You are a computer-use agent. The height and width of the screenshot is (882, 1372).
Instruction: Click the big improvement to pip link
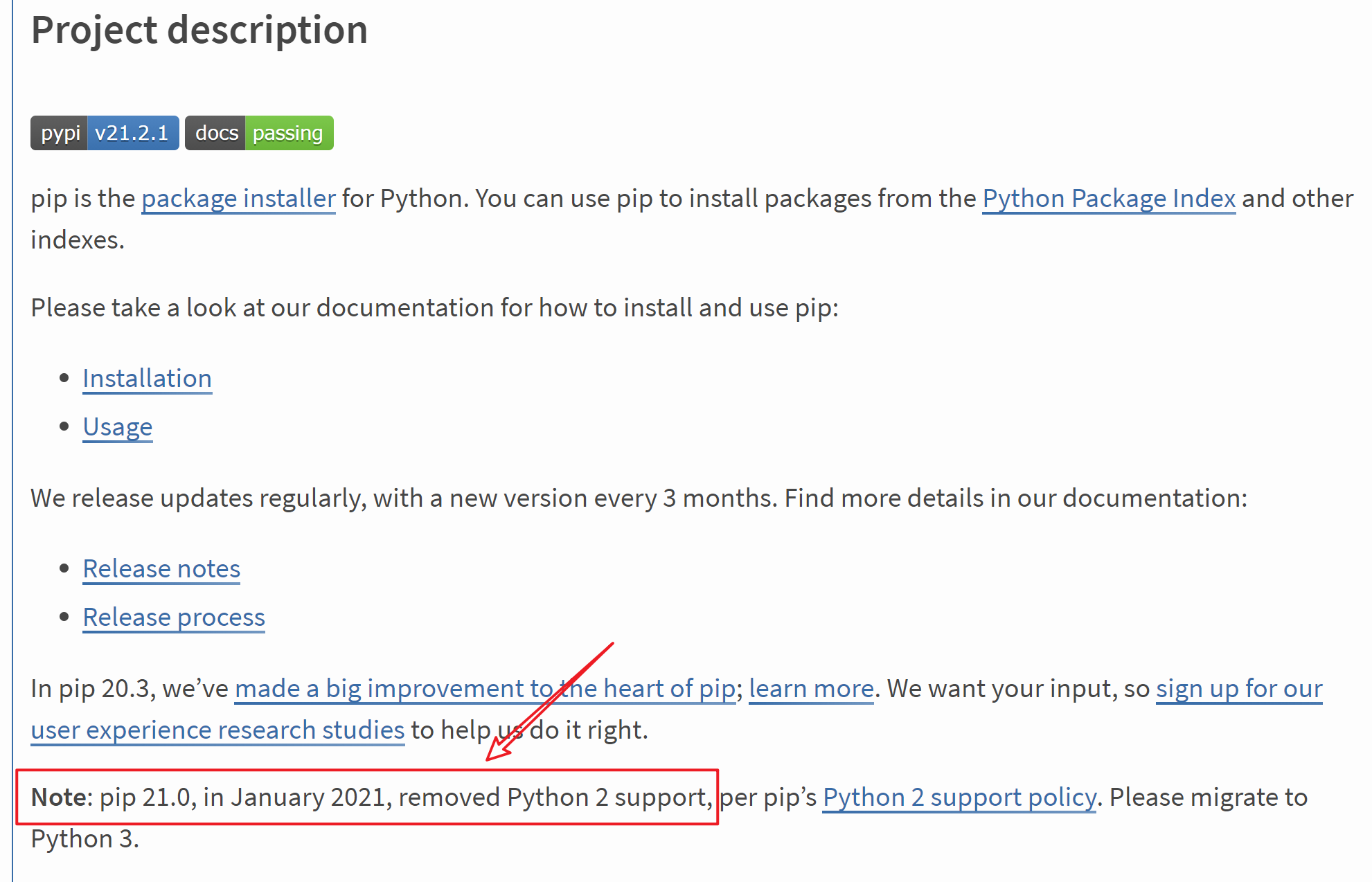tap(485, 688)
